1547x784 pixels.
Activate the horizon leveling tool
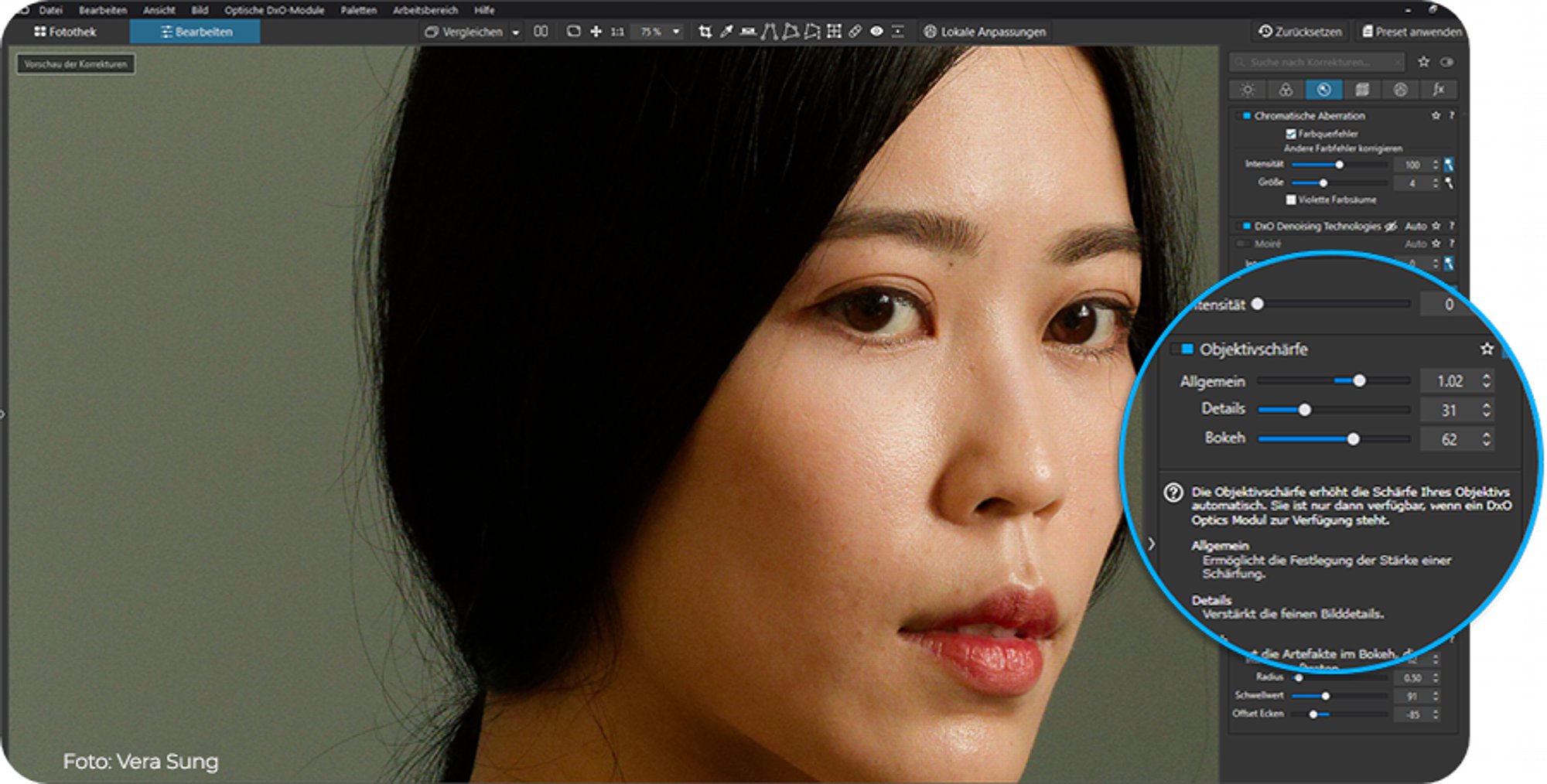pos(748,32)
